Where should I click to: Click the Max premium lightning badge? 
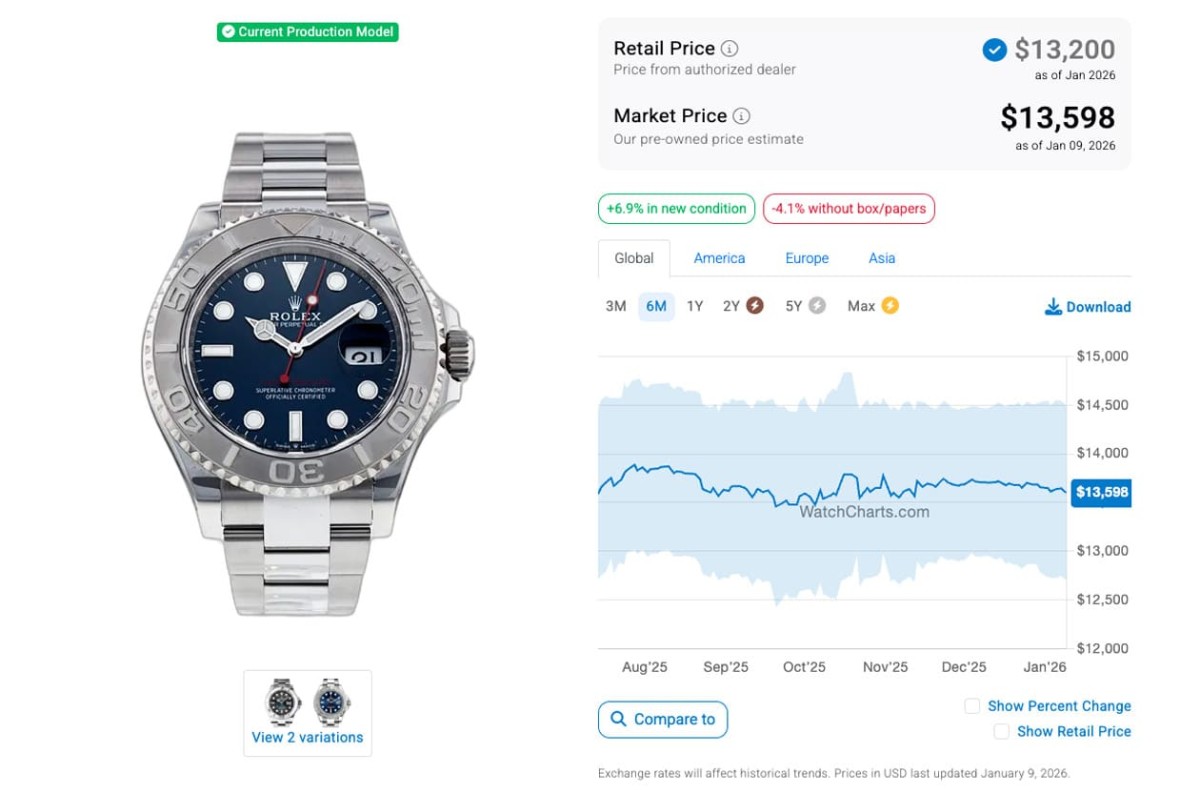pos(889,306)
